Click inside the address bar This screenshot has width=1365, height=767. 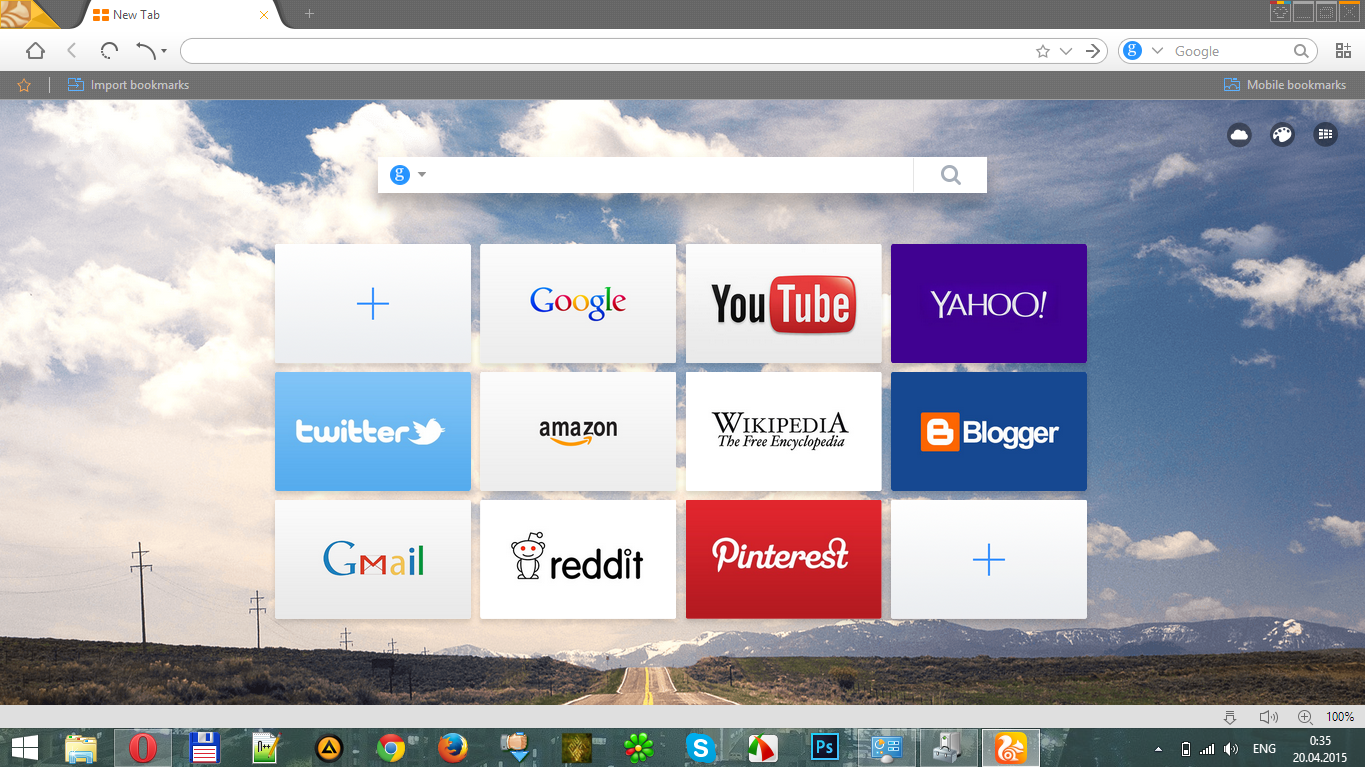pyautogui.click(x=607, y=51)
